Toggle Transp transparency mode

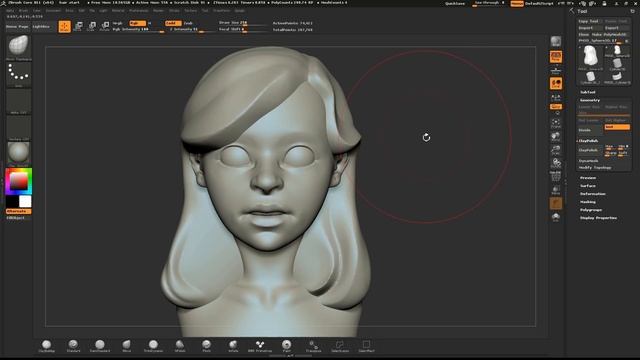pos(556,190)
